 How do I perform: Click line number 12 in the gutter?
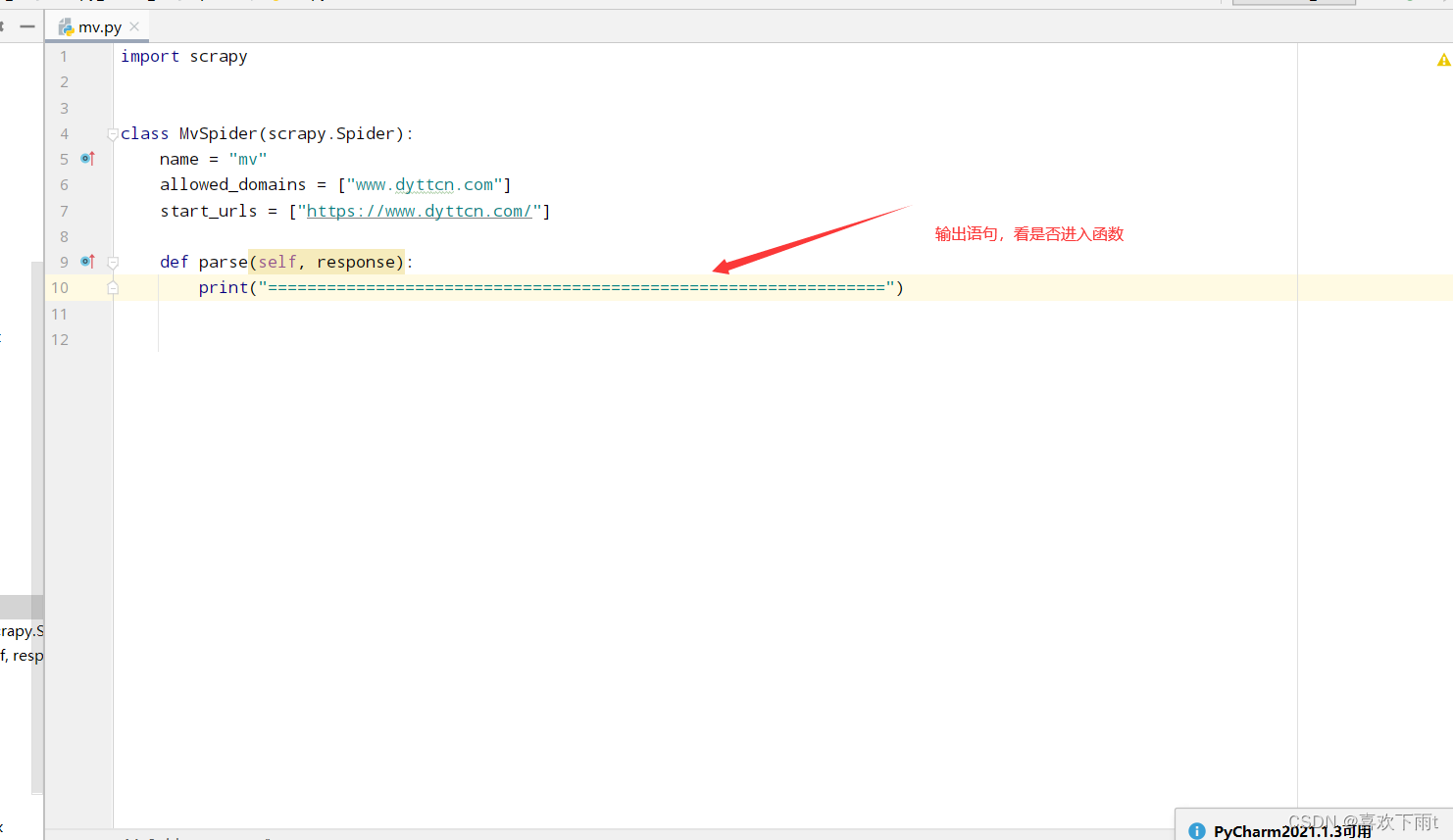click(60, 339)
